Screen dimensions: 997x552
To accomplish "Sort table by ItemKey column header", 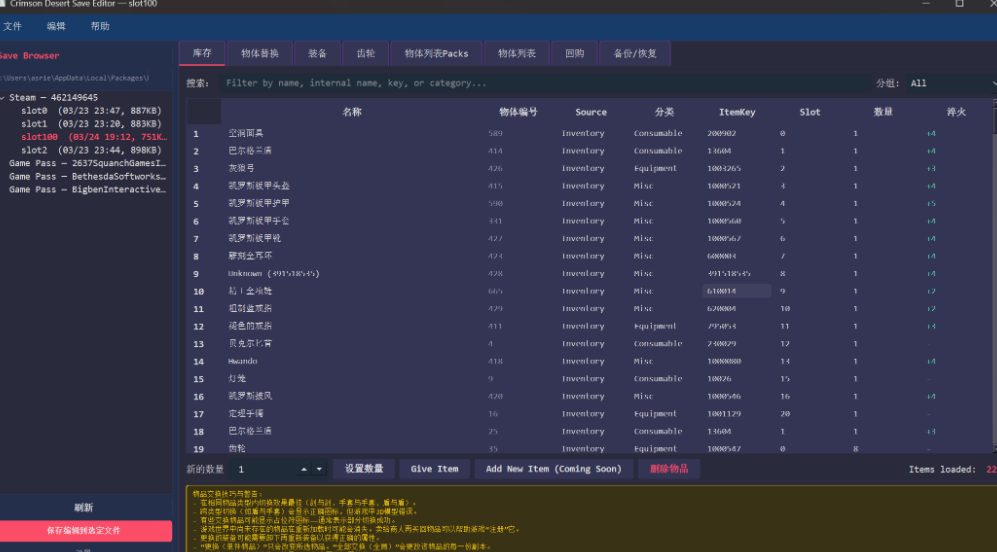I will [737, 112].
